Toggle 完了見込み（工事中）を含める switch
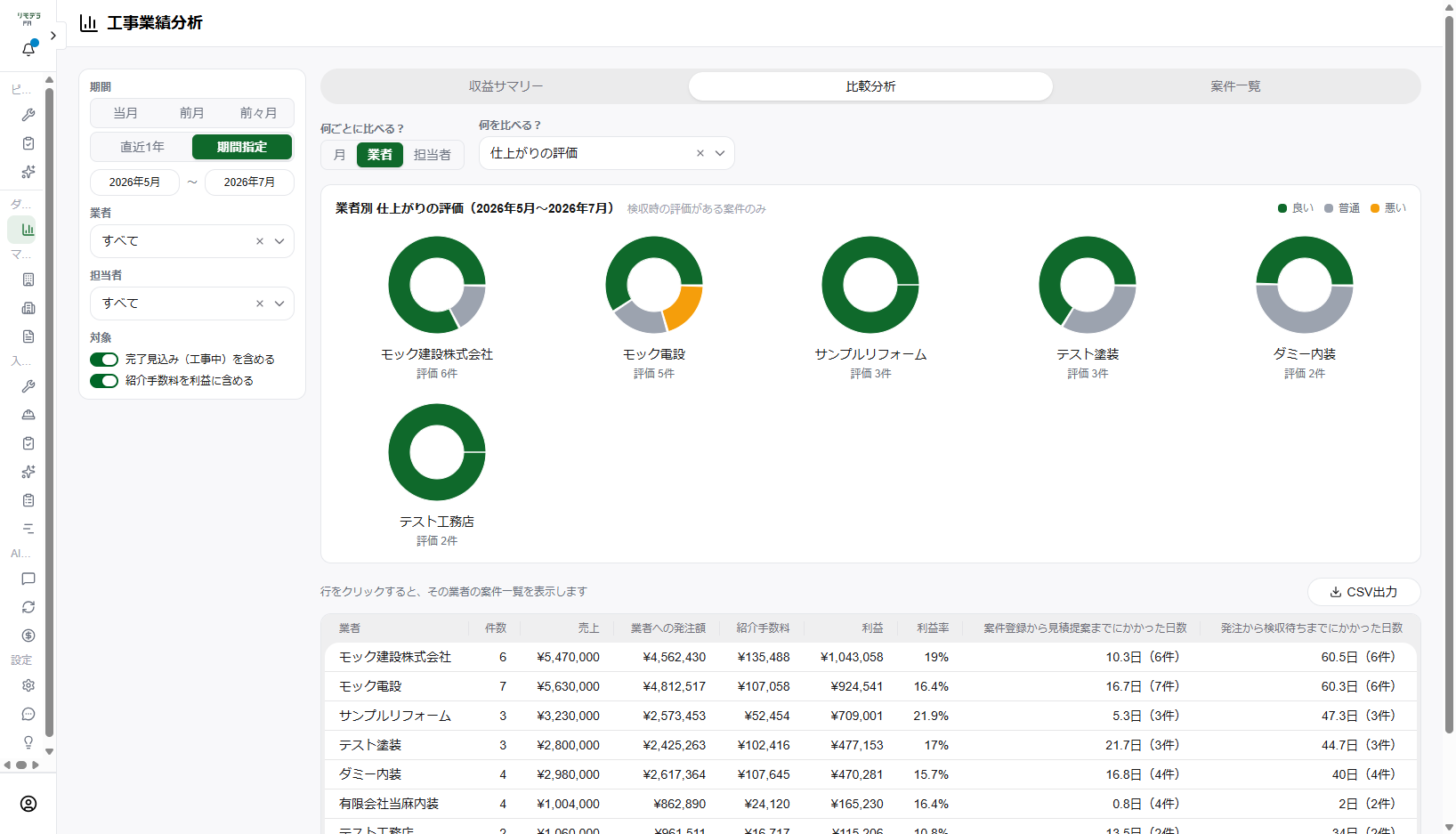1456x834 pixels. (x=104, y=360)
